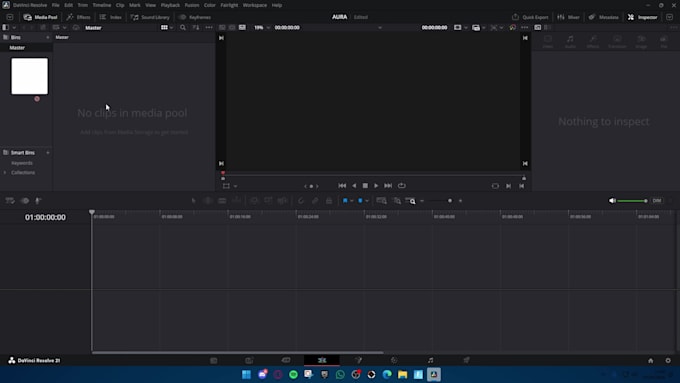Viewport: 680px width, 383px height.
Task: Open timeline view options icon
Action: (x=10, y=200)
